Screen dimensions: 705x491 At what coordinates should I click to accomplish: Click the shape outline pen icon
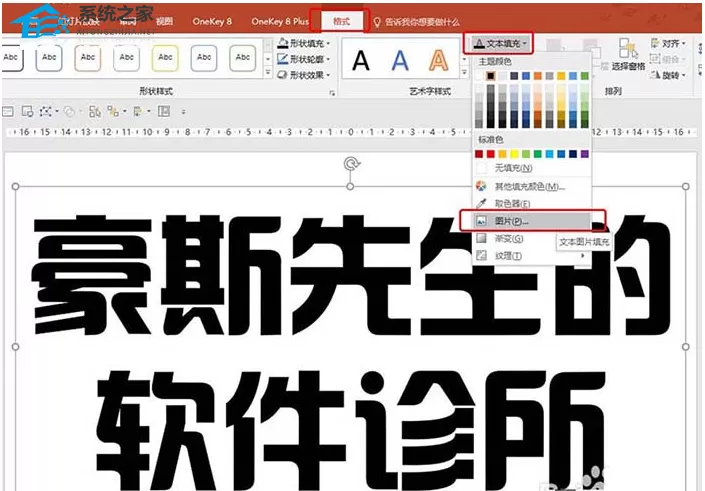point(282,58)
